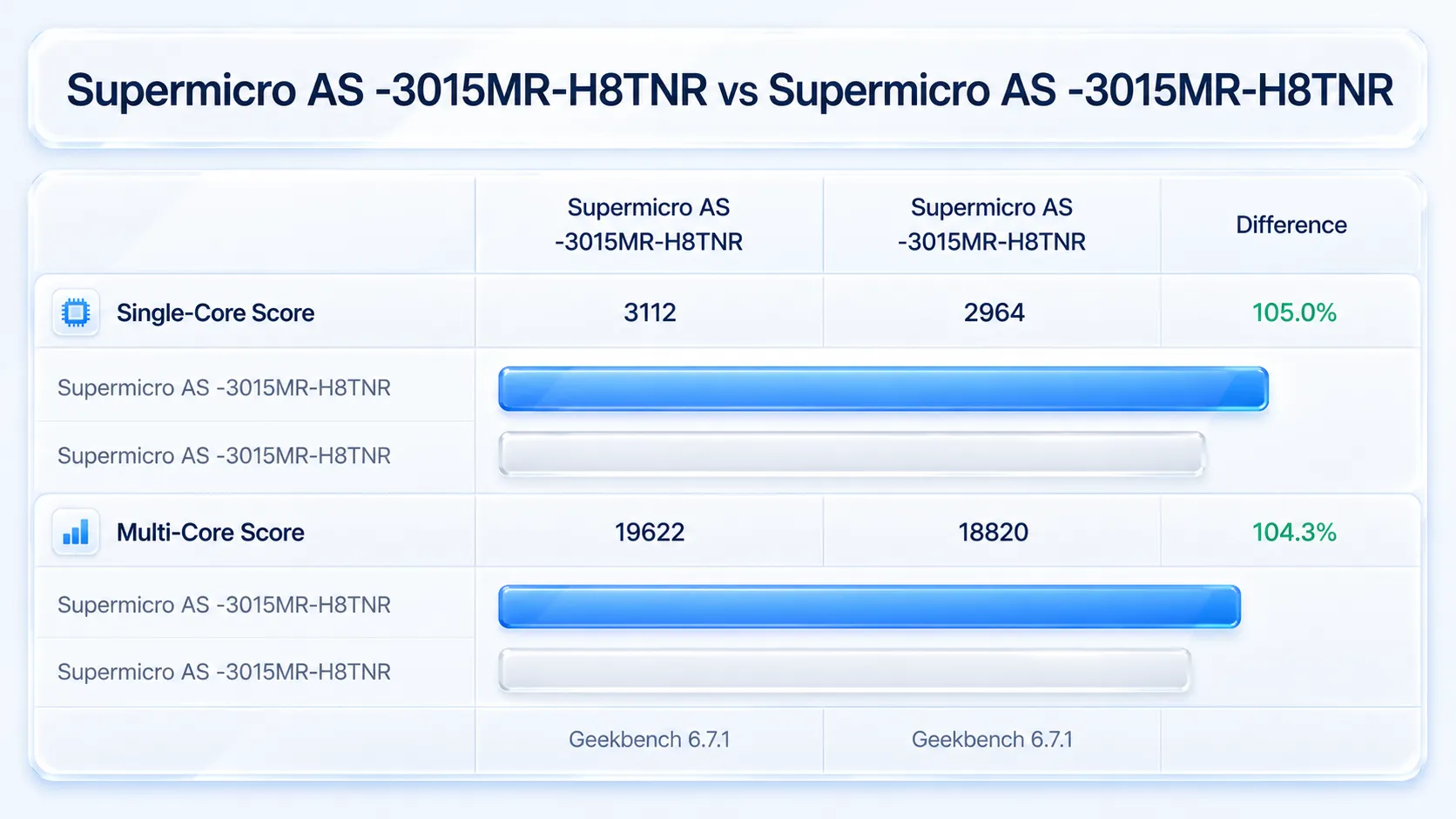Screen dimensions: 1456x819
Task: Click the second Geekbench 6.7.1 version label
Action: coord(992,740)
